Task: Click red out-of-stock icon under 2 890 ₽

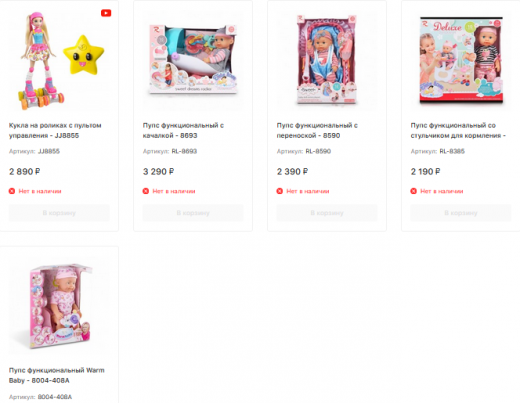Action: tap(12, 191)
